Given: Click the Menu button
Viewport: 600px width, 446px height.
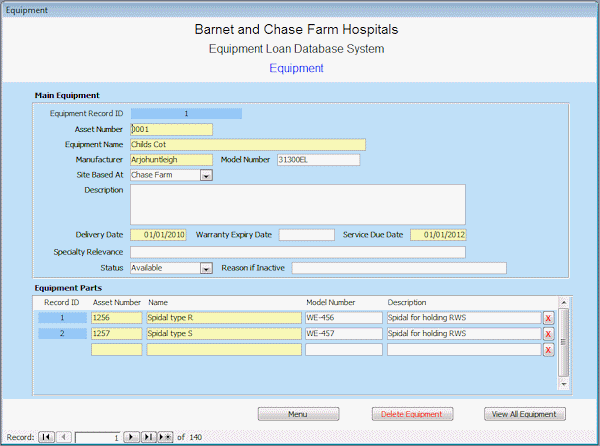Looking at the screenshot, I should coord(298,414).
